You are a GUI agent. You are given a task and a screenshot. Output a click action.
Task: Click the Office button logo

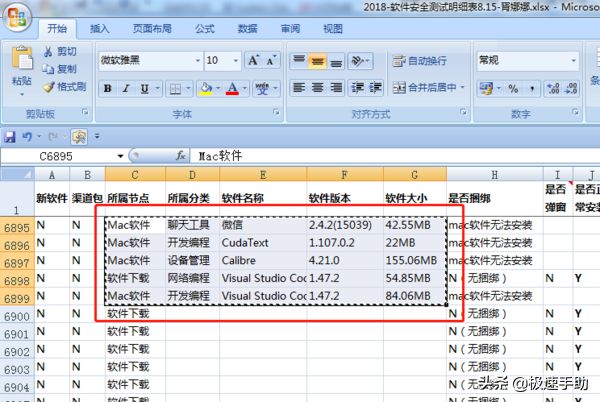tap(16, 17)
